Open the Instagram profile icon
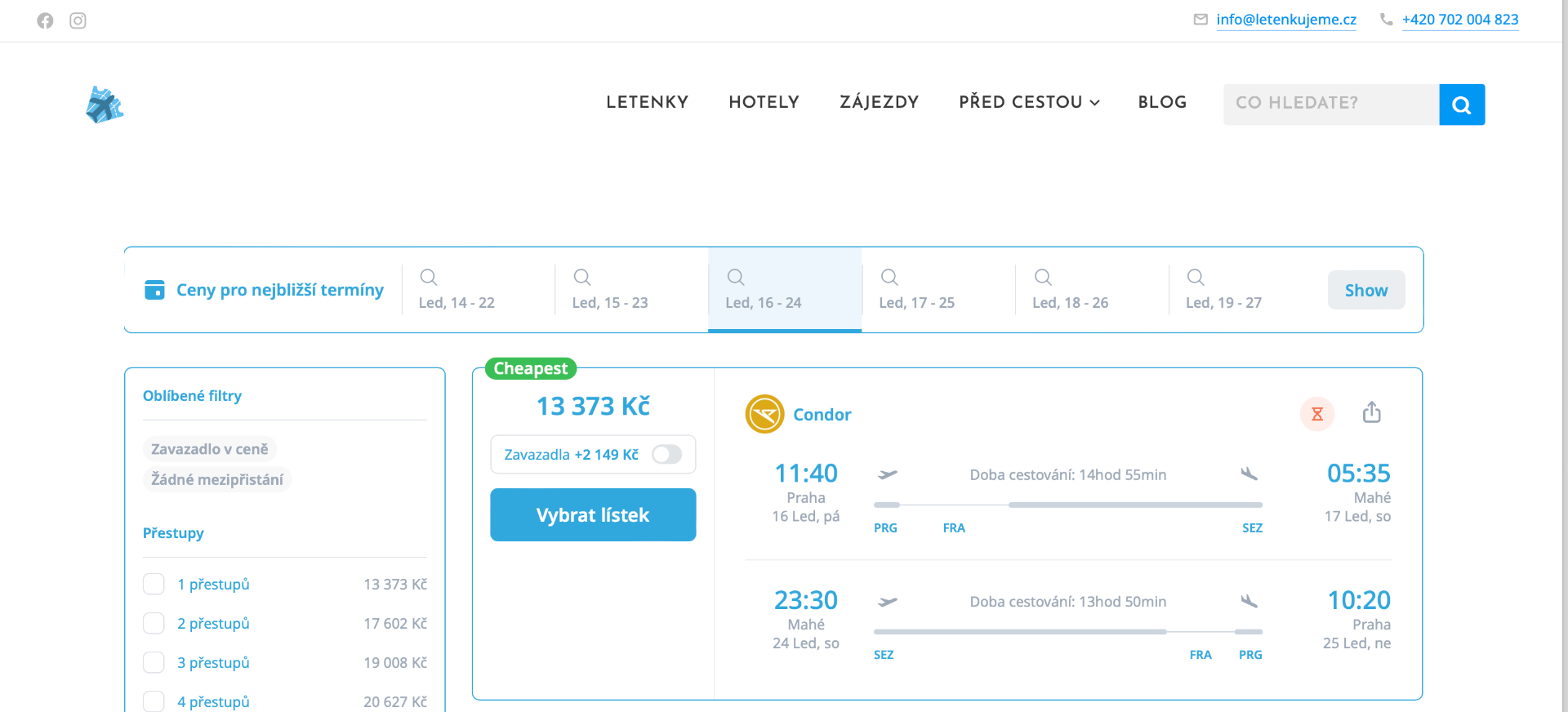1568x712 pixels. tap(78, 20)
